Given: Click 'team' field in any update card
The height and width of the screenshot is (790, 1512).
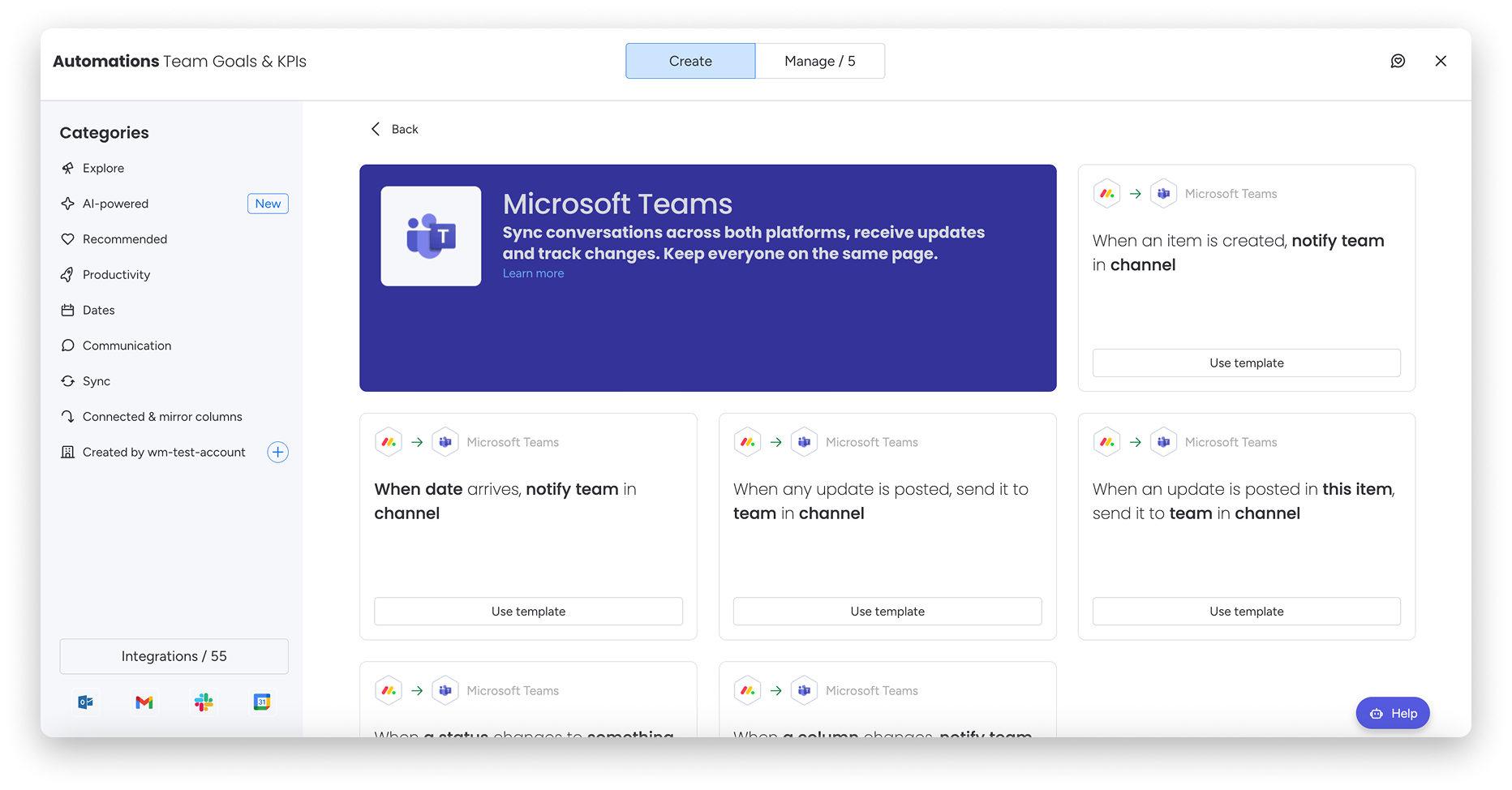Looking at the screenshot, I should [x=754, y=513].
